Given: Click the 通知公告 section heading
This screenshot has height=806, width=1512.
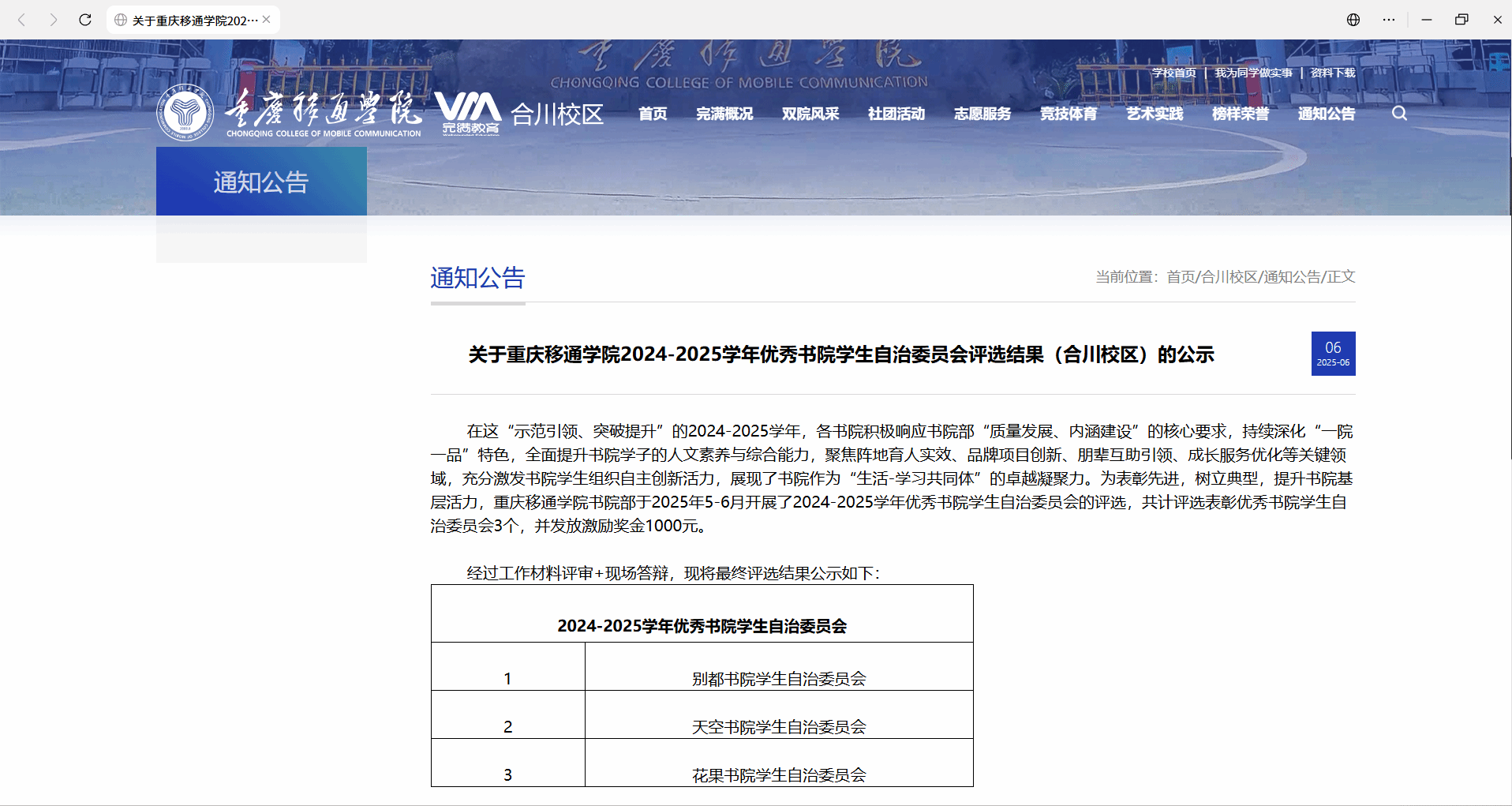Looking at the screenshot, I should tap(477, 278).
